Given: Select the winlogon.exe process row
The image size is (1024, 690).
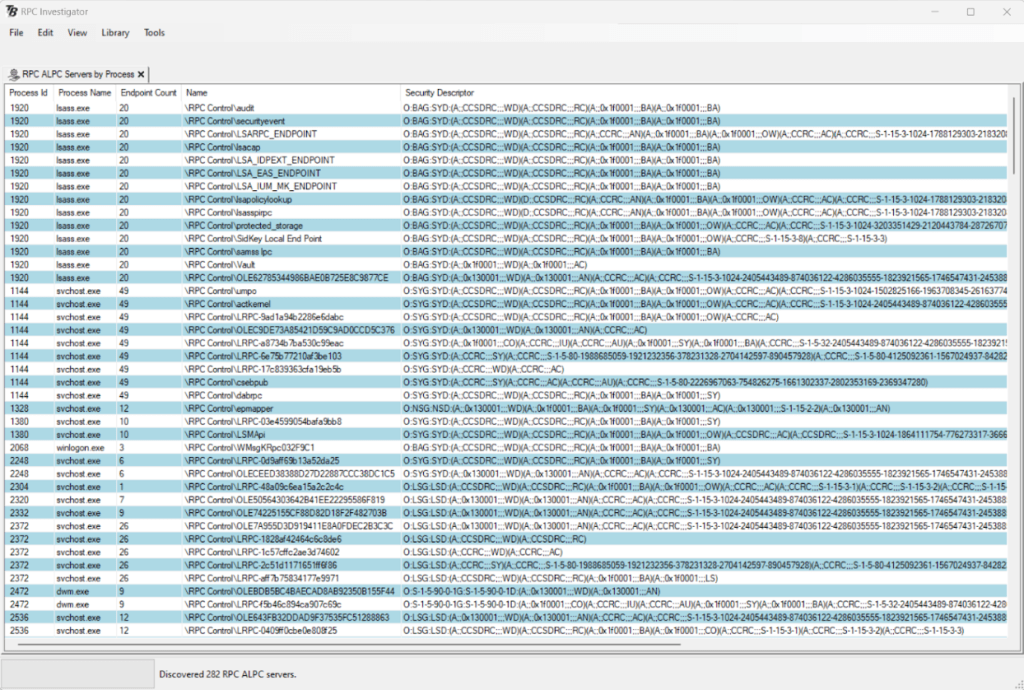Looking at the screenshot, I should tap(80, 447).
